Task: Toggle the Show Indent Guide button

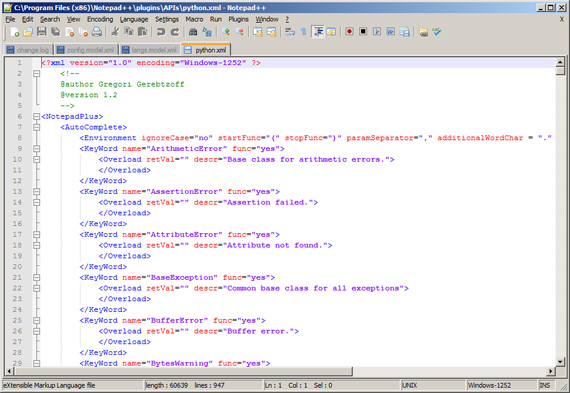Action: 318,32
